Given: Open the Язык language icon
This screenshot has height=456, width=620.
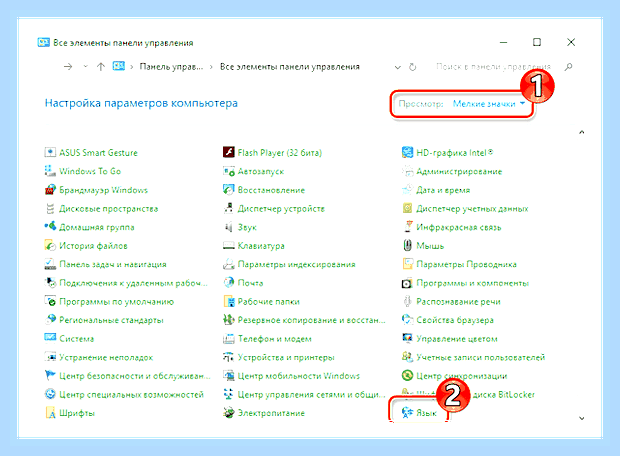Looking at the screenshot, I should (x=407, y=413).
